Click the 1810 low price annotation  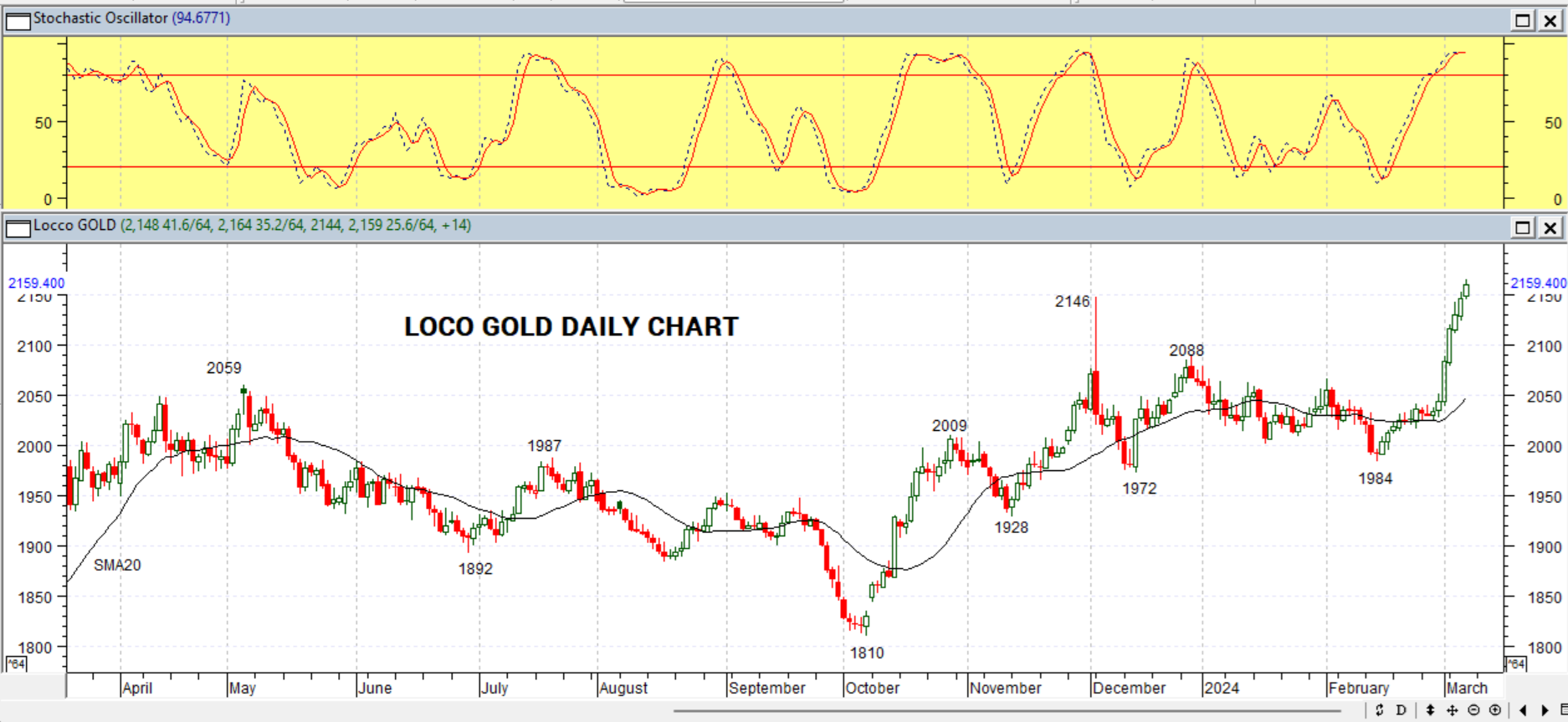867,653
